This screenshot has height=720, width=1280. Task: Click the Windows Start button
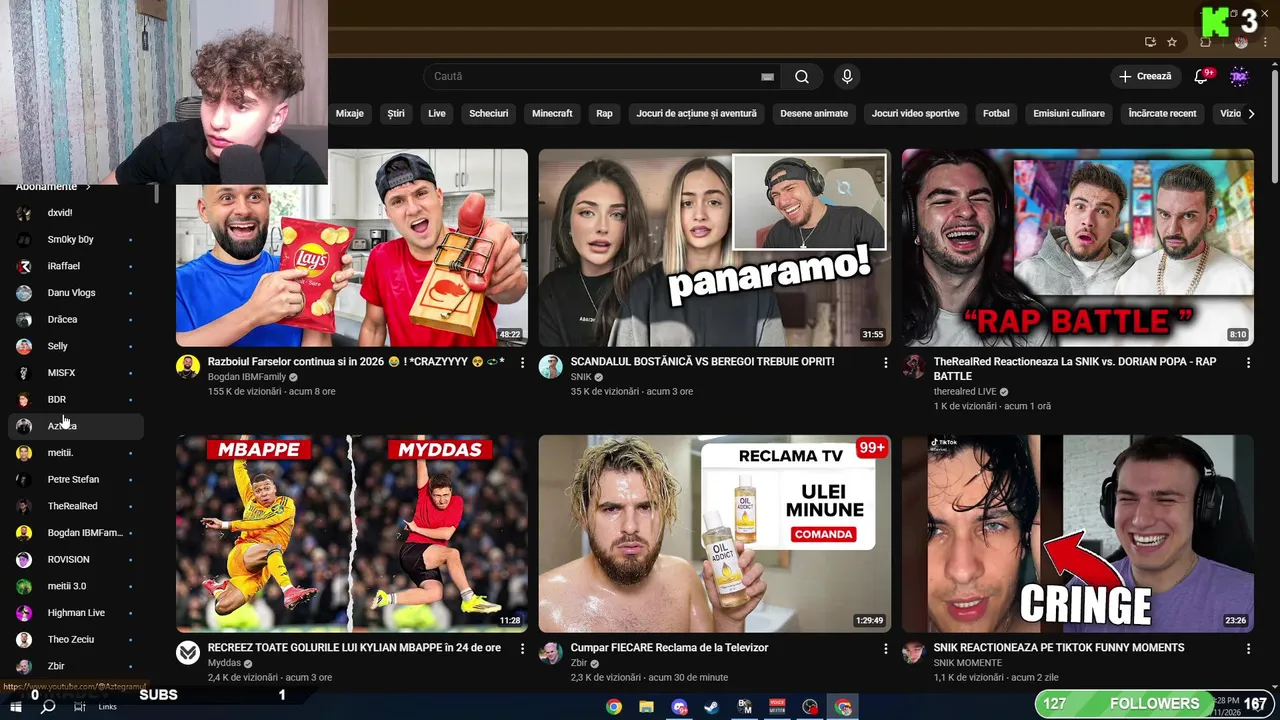[x=15, y=707]
